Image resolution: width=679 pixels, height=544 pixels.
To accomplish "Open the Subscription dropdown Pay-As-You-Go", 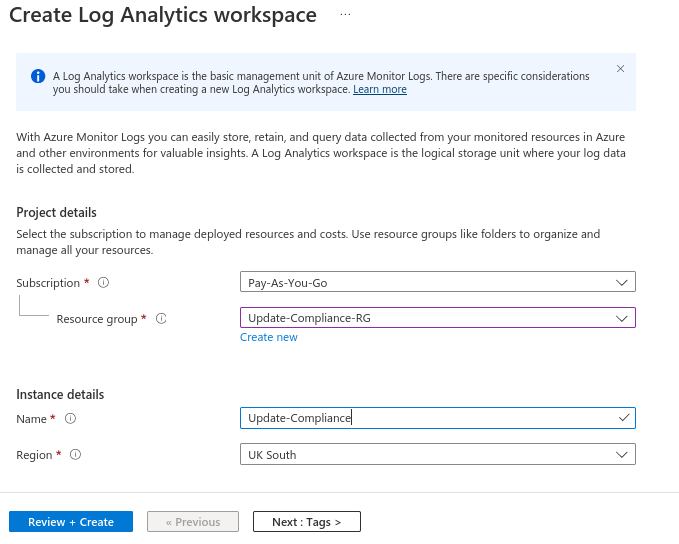I will pyautogui.click(x=438, y=282).
